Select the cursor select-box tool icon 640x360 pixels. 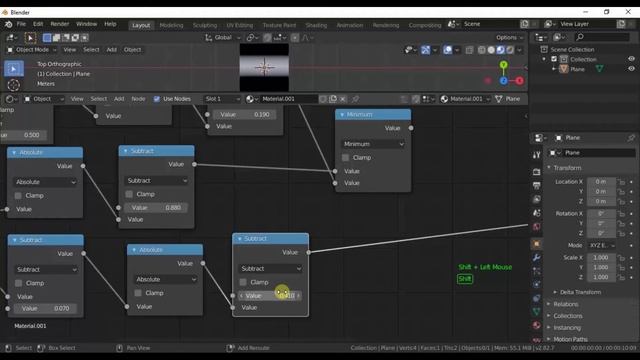(x=30, y=38)
